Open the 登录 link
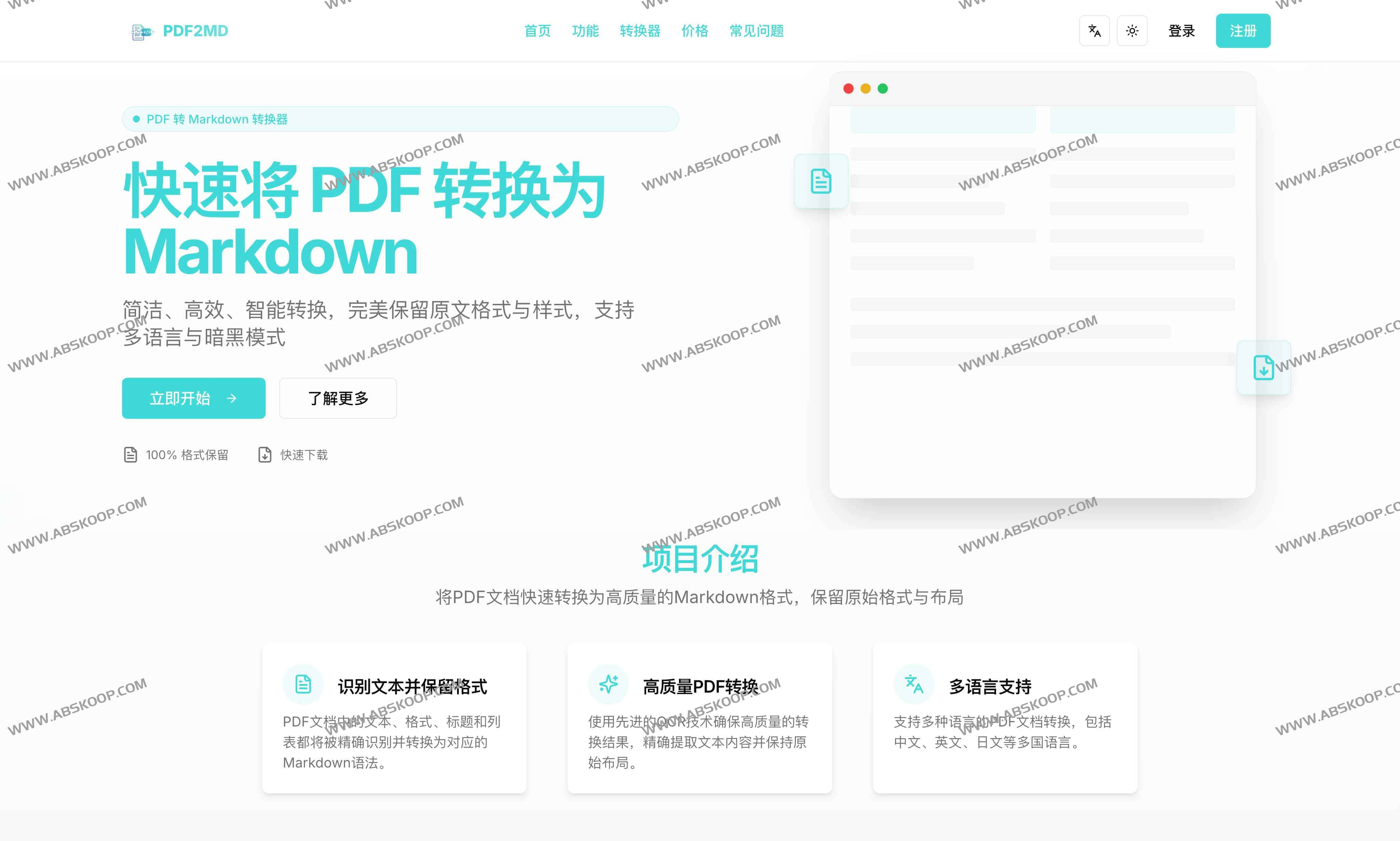 [1181, 31]
